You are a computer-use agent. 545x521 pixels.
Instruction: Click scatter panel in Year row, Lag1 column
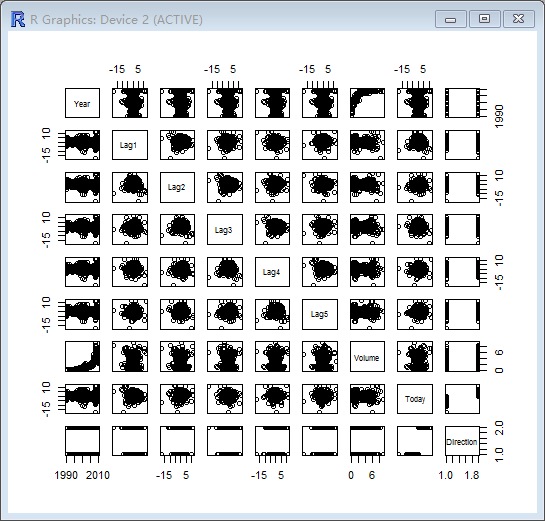[130, 103]
